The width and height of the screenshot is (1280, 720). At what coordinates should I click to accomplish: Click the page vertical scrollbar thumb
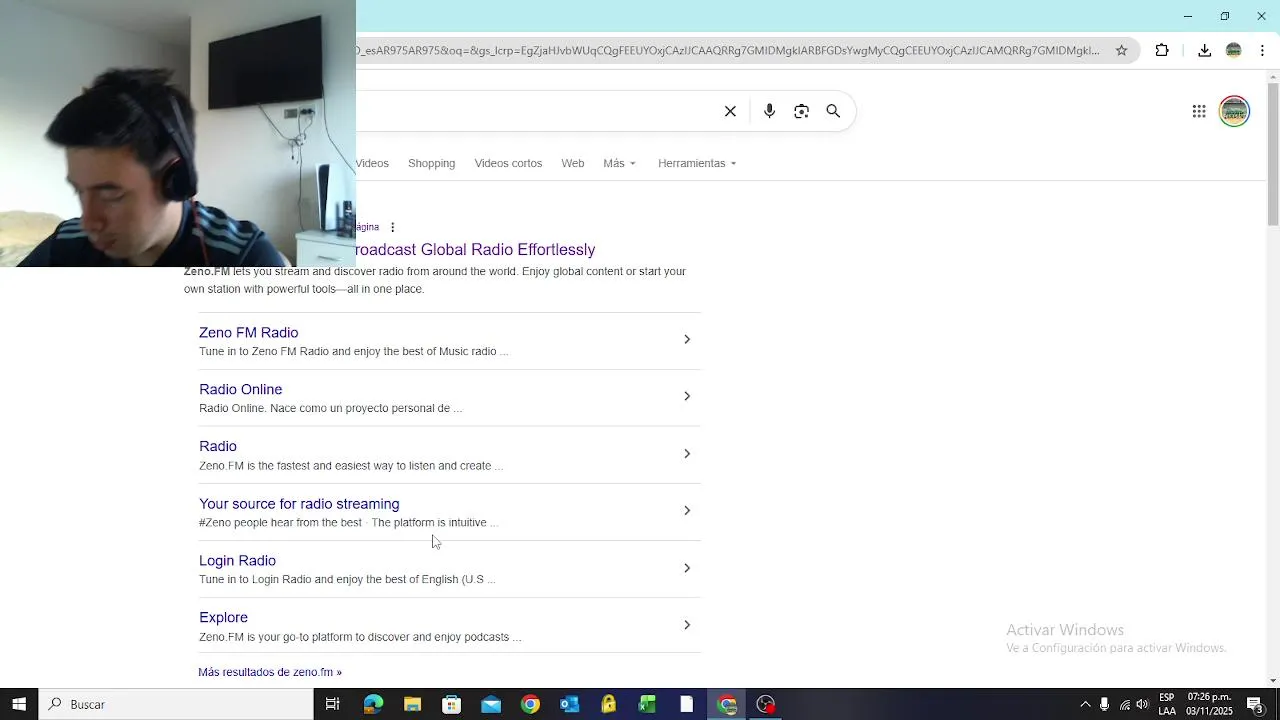pyautogui.click(x=1273, y=153)
